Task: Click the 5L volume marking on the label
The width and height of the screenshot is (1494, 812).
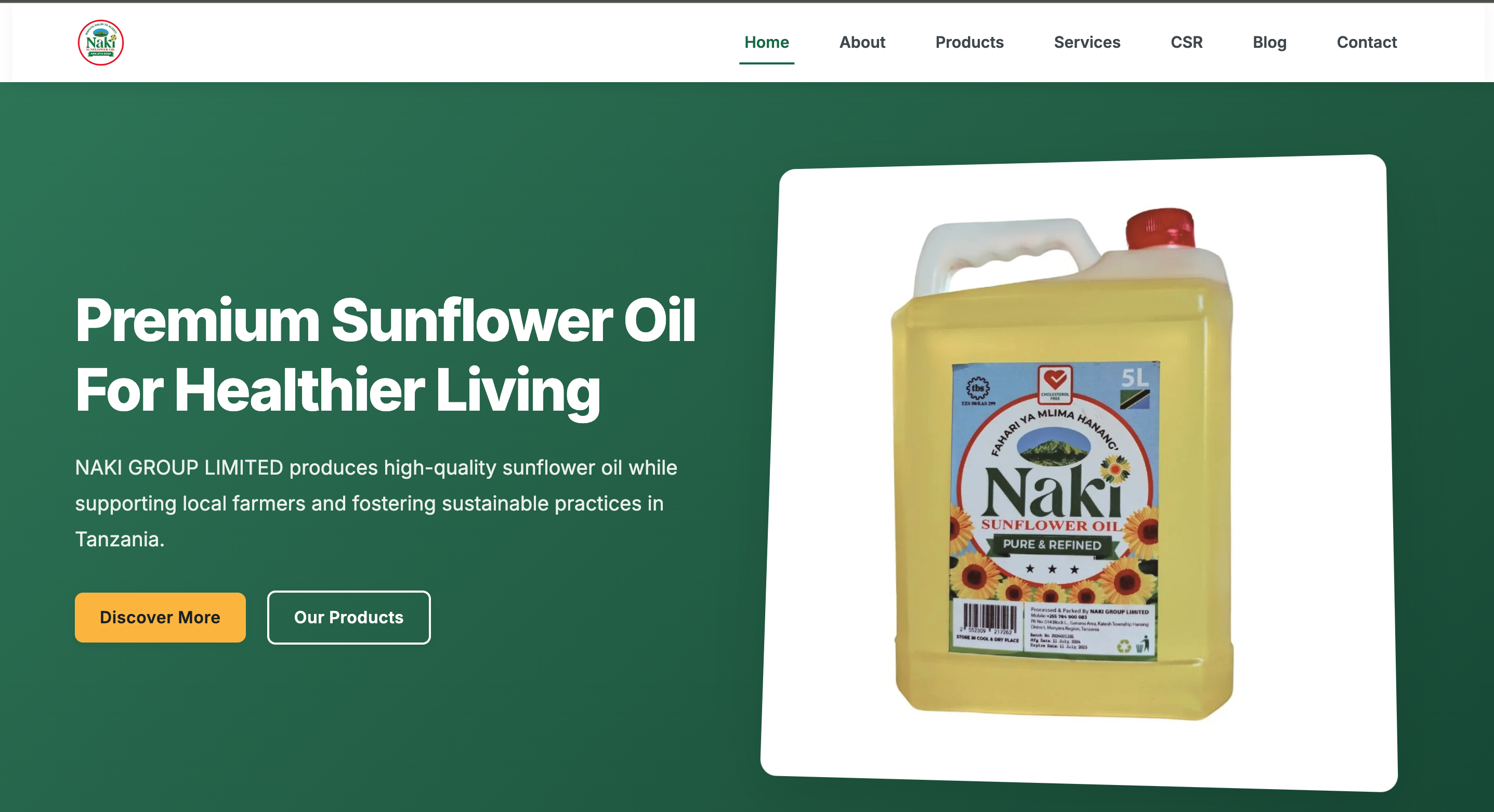Action: [1134, 377]
